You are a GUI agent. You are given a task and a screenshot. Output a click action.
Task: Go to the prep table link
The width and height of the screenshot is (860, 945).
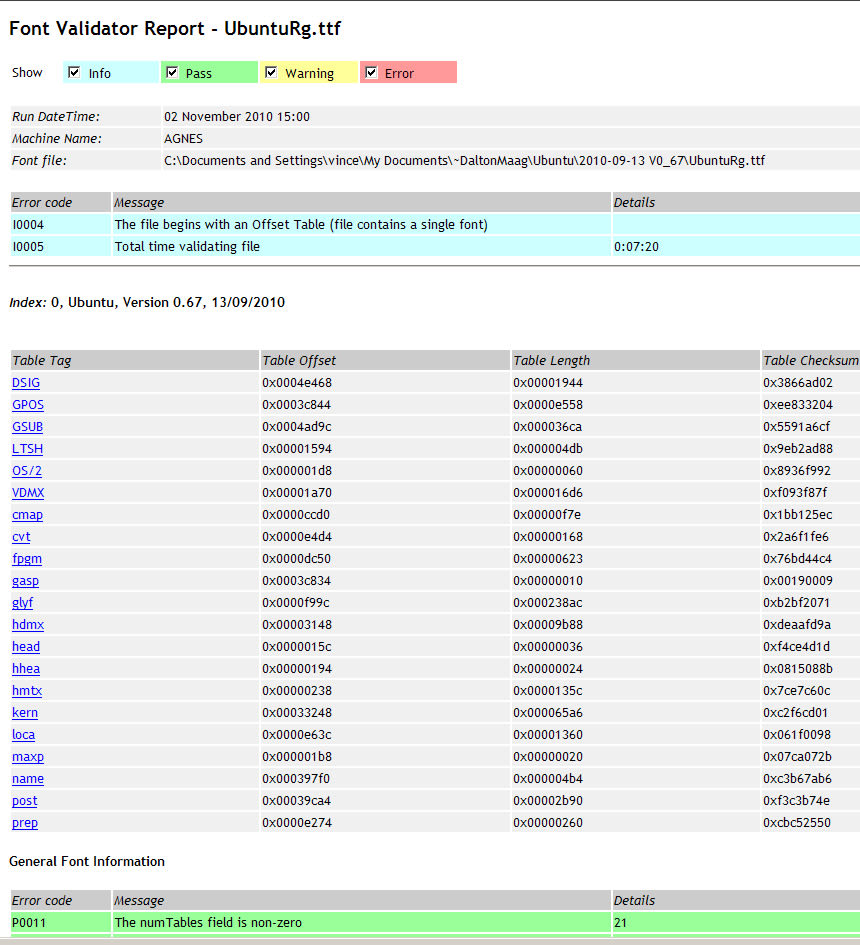[25, 823]
